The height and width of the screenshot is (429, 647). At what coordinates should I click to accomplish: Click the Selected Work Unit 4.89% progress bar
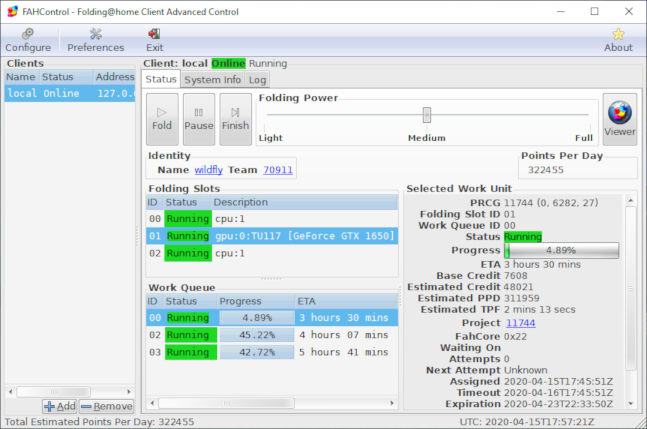[x=561, y=250]
